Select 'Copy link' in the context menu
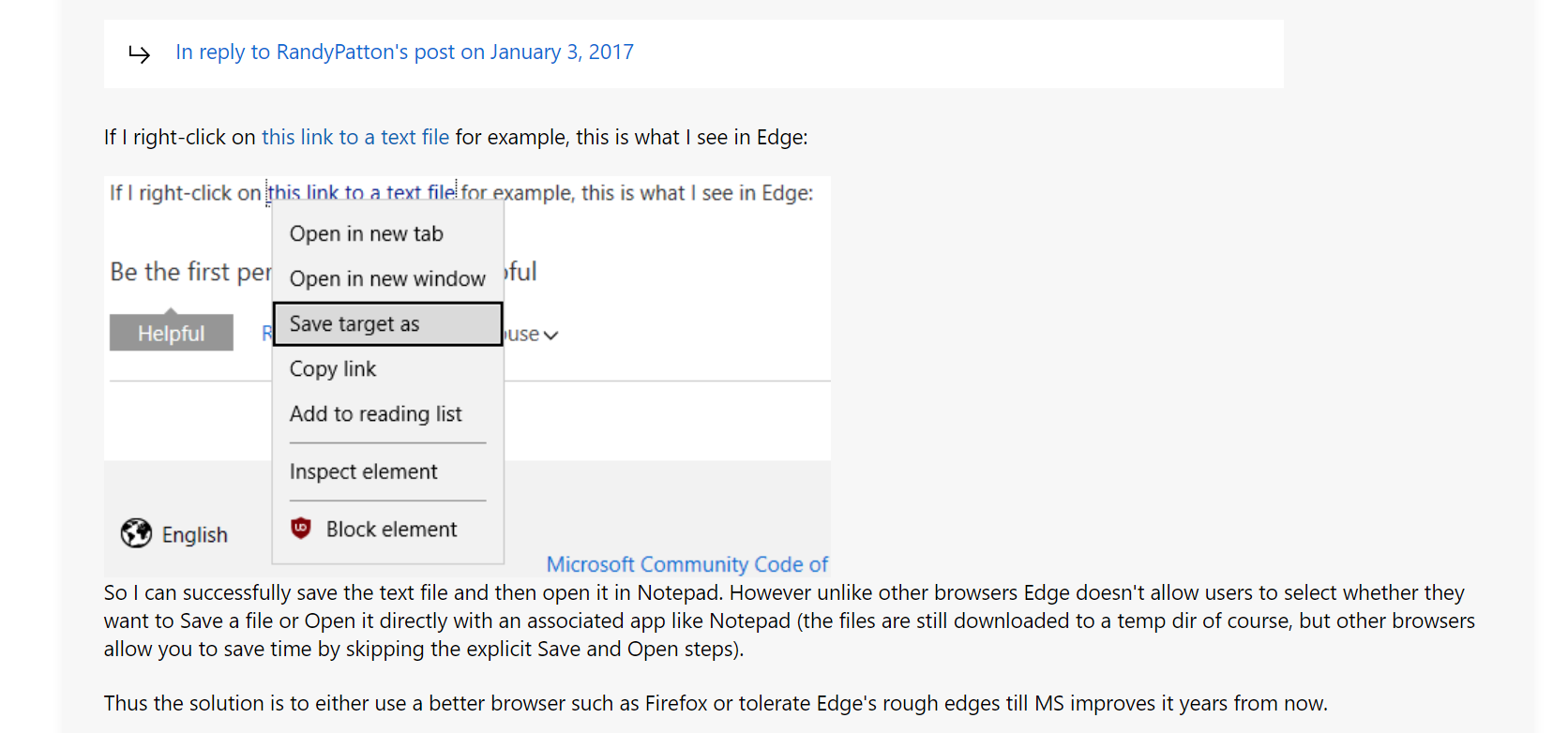Image resolution: width=1568 pixels, height=733 pixels. (x=333, y=369)
